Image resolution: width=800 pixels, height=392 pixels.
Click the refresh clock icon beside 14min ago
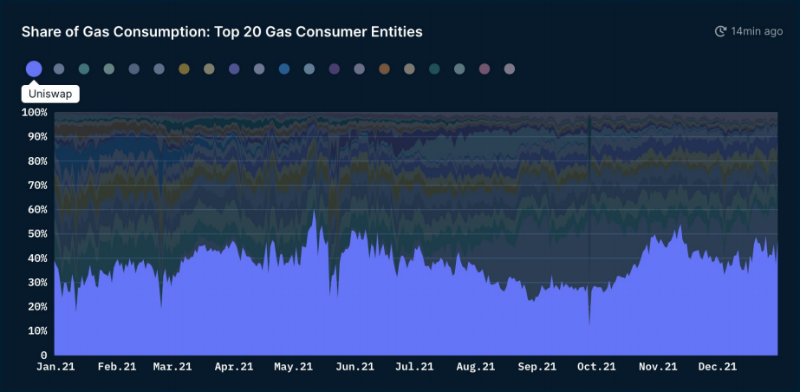(720, 32)
